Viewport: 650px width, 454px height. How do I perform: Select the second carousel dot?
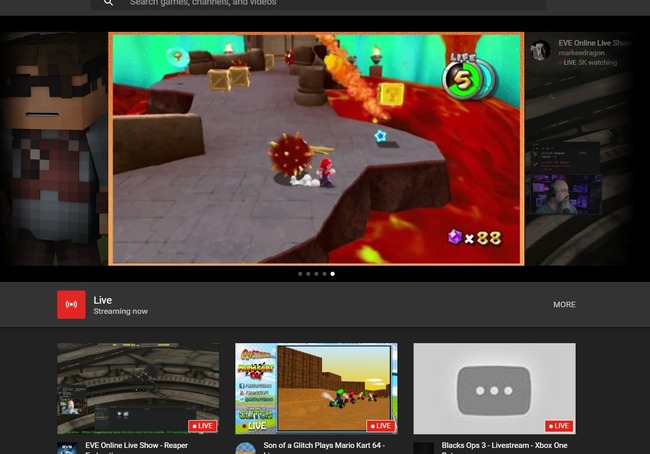click(308, 274)
